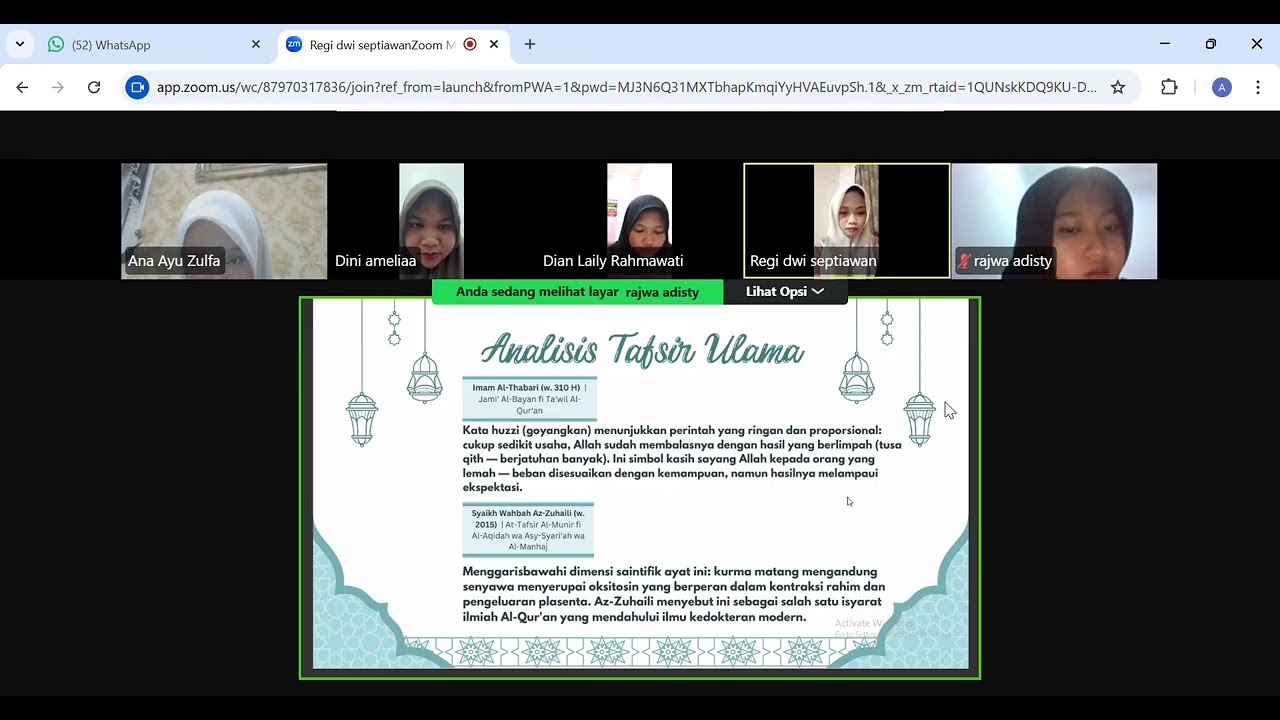Screen dimensions: 1280x720
Task: Click the Imam Al-Thabari label box
Action: tap(529, 399)
